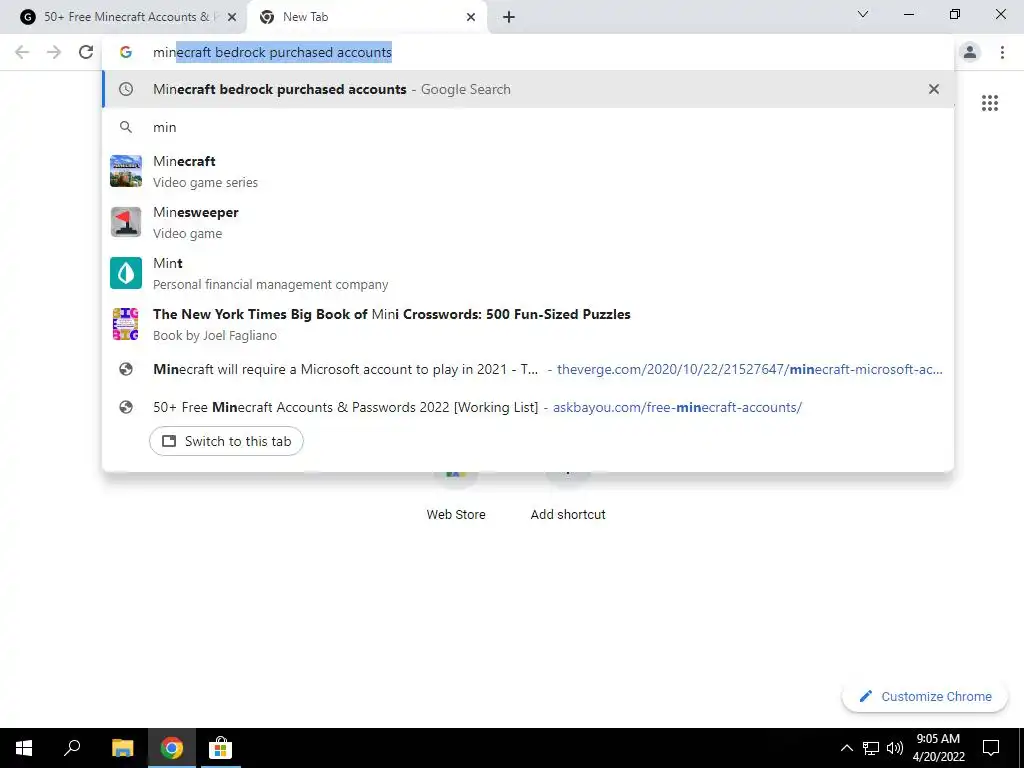Click the network tray icon
1024x768 pixels.
click(871, 748)
